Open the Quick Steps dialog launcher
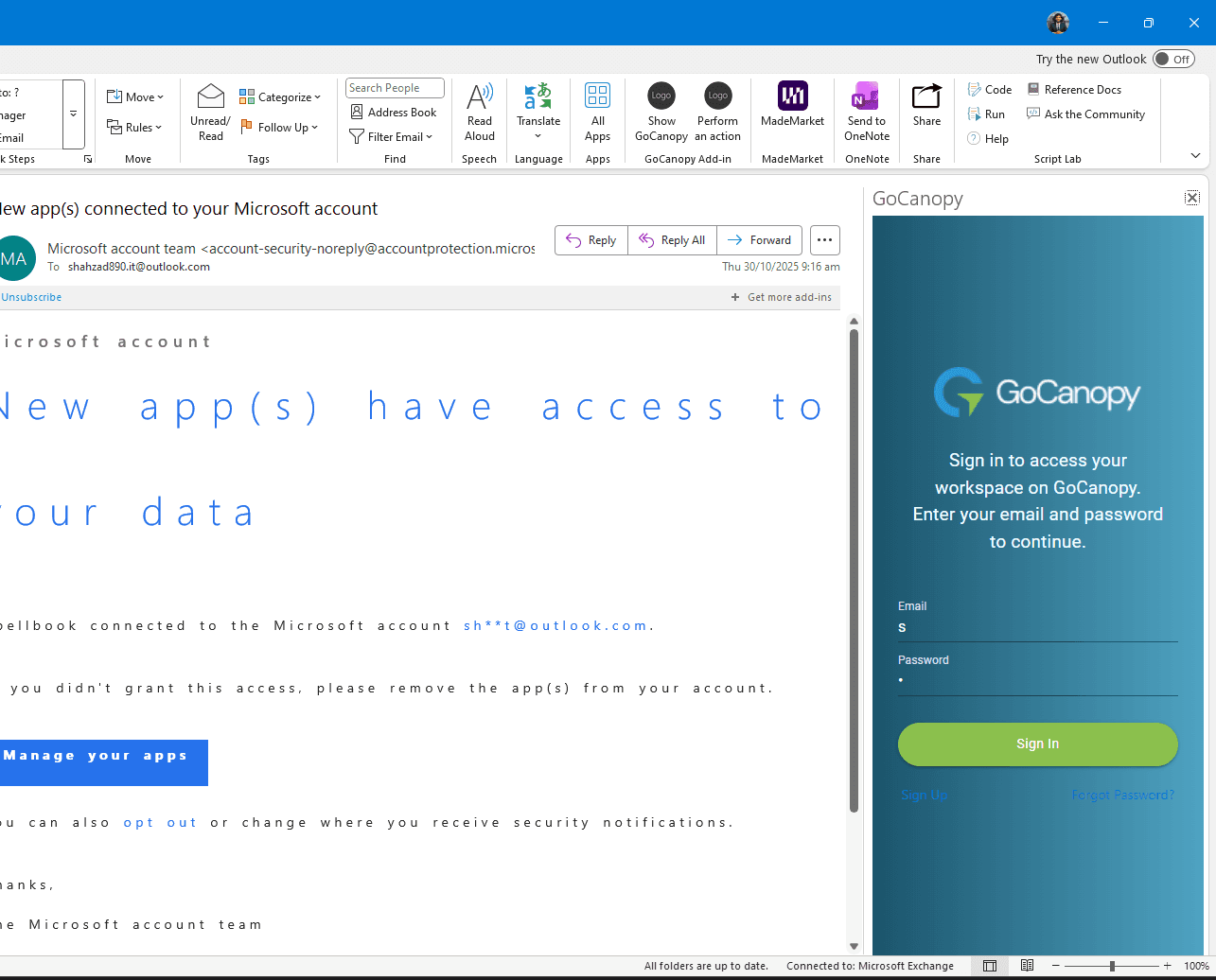 (88, 159)
